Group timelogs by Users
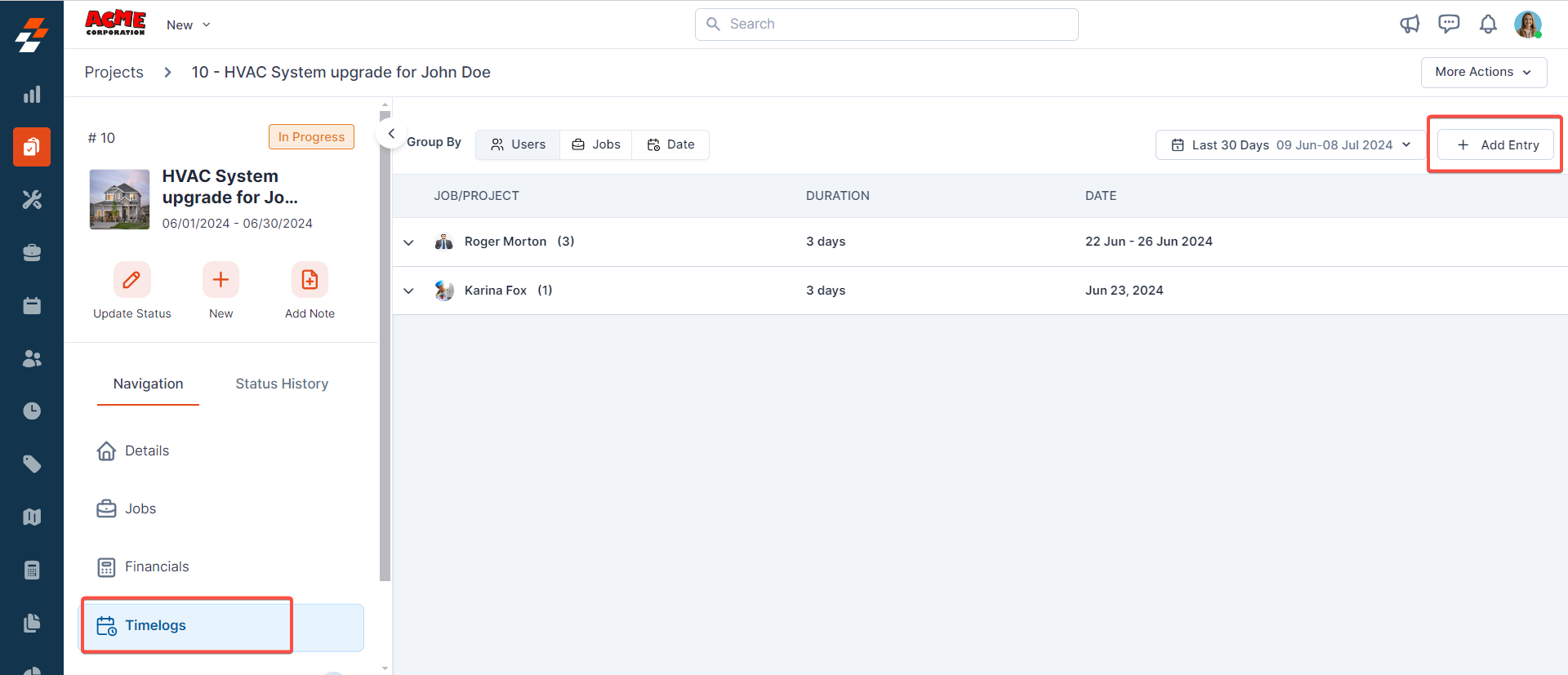 pos(518,144)
